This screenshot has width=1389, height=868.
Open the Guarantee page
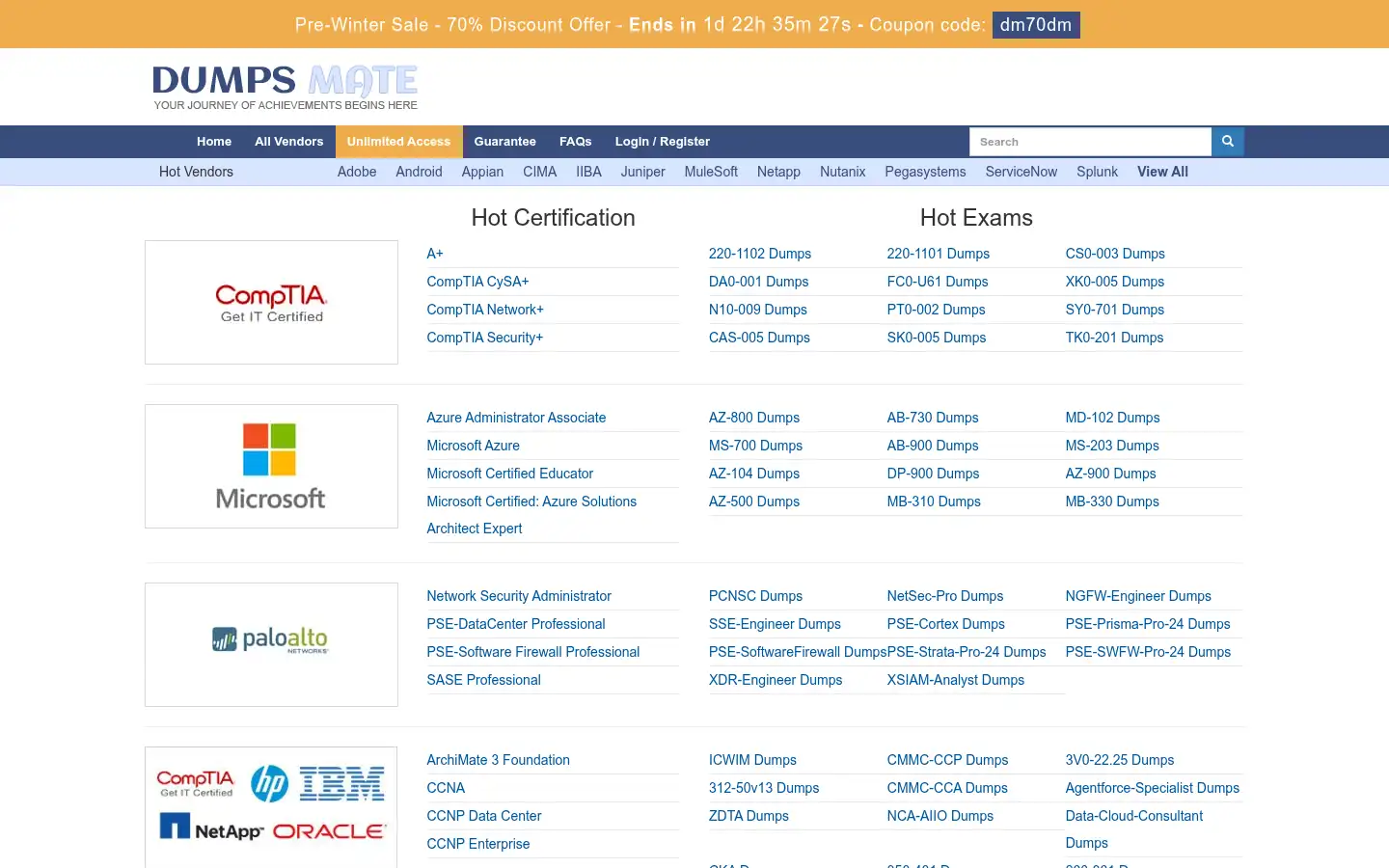(505, 142)
